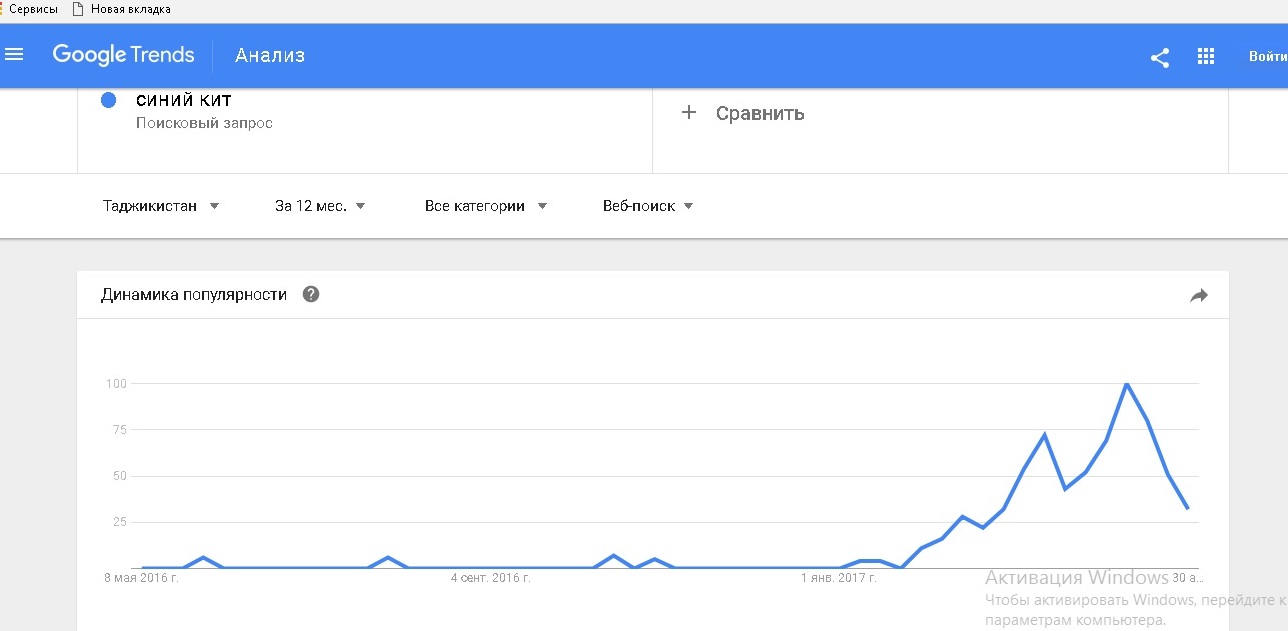1288x631 pixels.
Task: Open the Сервисы bookmark
Action: coord(32,9)
